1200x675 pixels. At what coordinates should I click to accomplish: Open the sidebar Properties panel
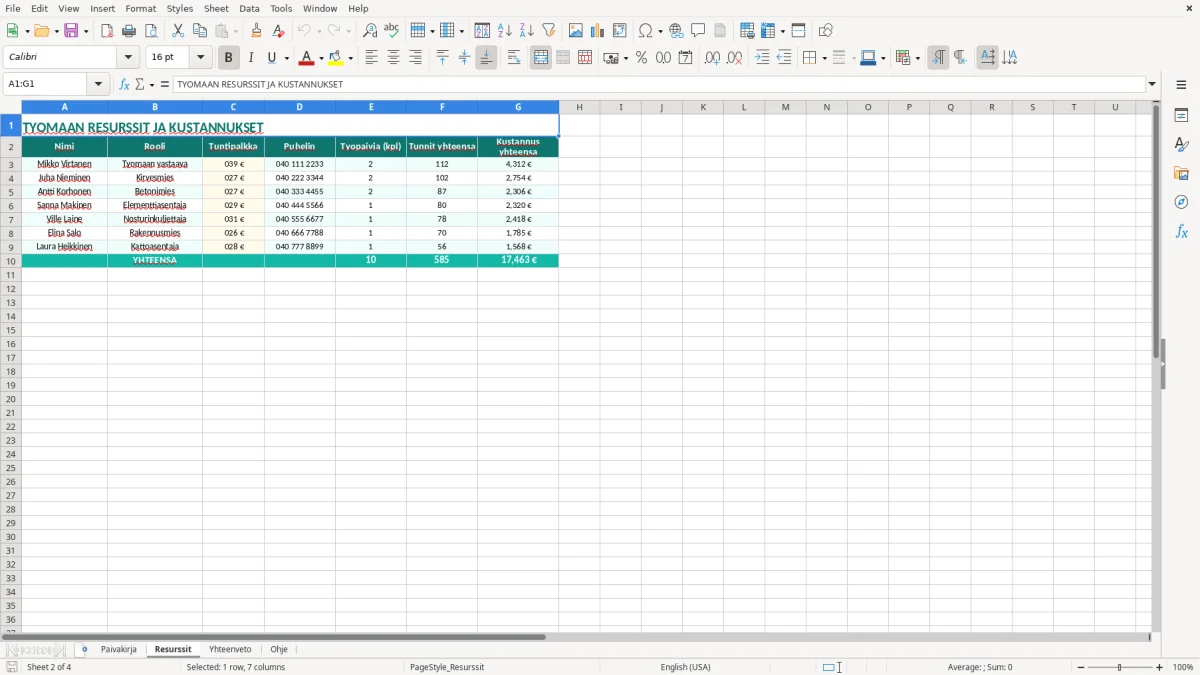coord(1181,115)
